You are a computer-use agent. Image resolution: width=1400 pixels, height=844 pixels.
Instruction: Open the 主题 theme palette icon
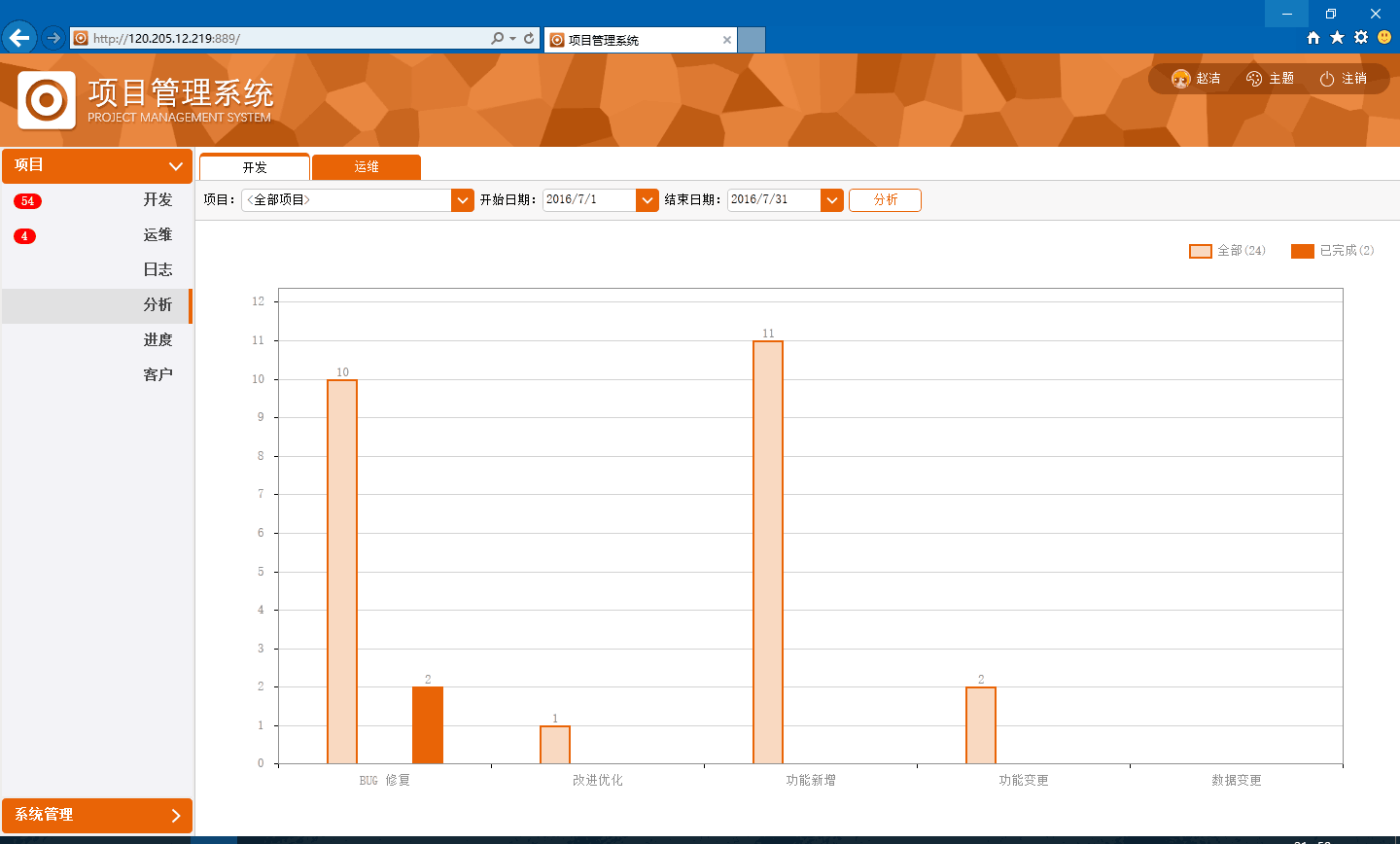(1254, 79)
